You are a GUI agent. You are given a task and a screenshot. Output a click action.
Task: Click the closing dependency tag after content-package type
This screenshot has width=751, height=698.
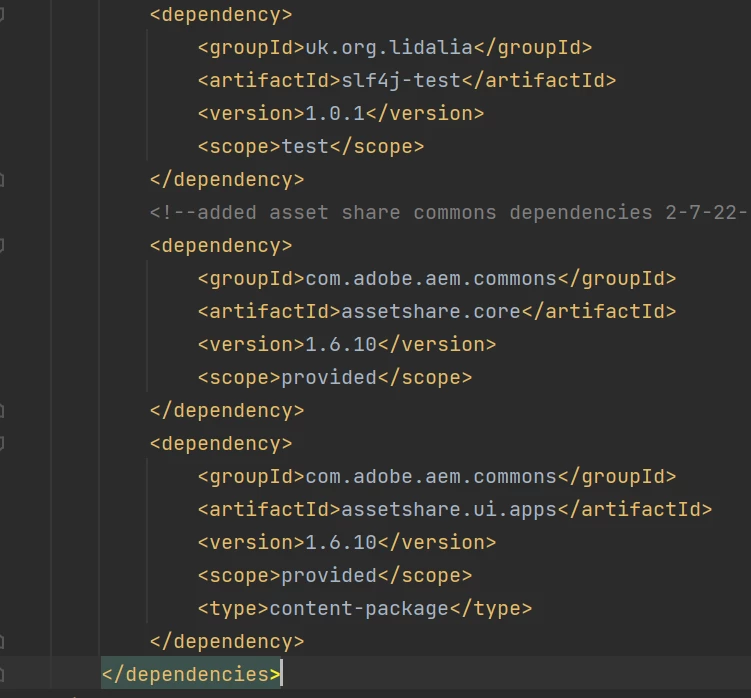click(x=227, y=641)
